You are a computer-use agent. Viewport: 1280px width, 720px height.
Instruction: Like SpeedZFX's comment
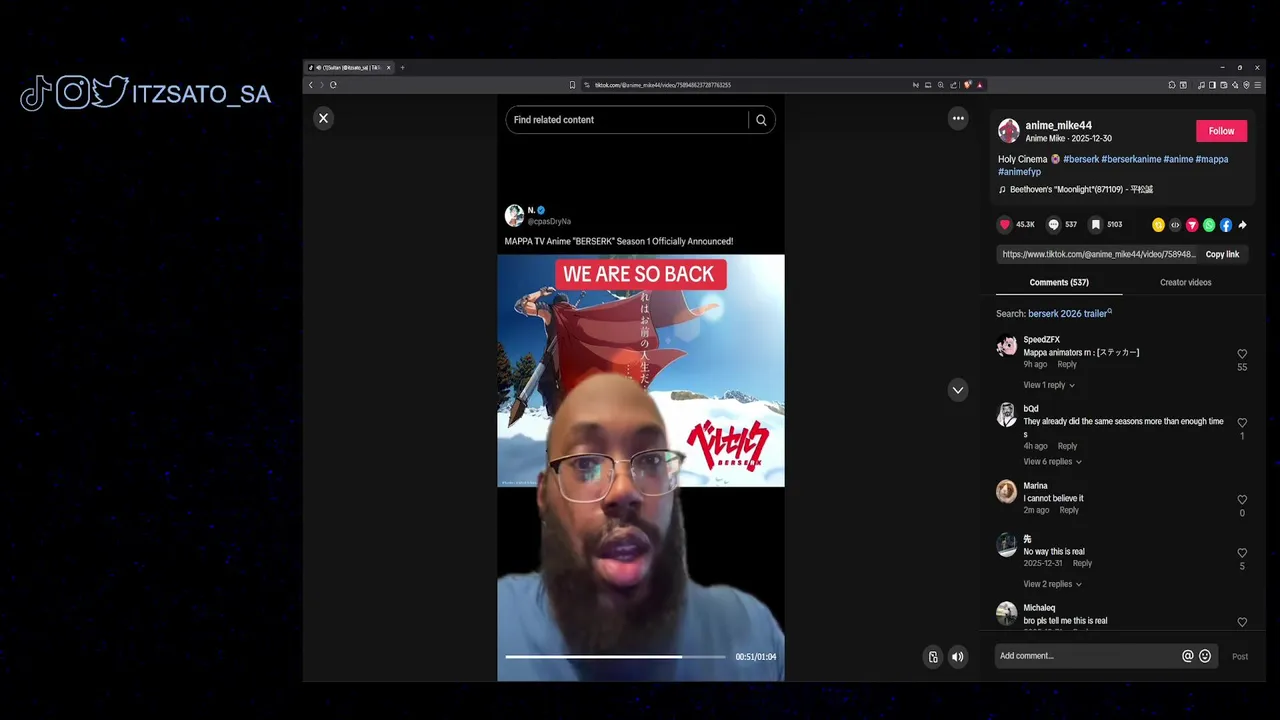coord(1242,354)
